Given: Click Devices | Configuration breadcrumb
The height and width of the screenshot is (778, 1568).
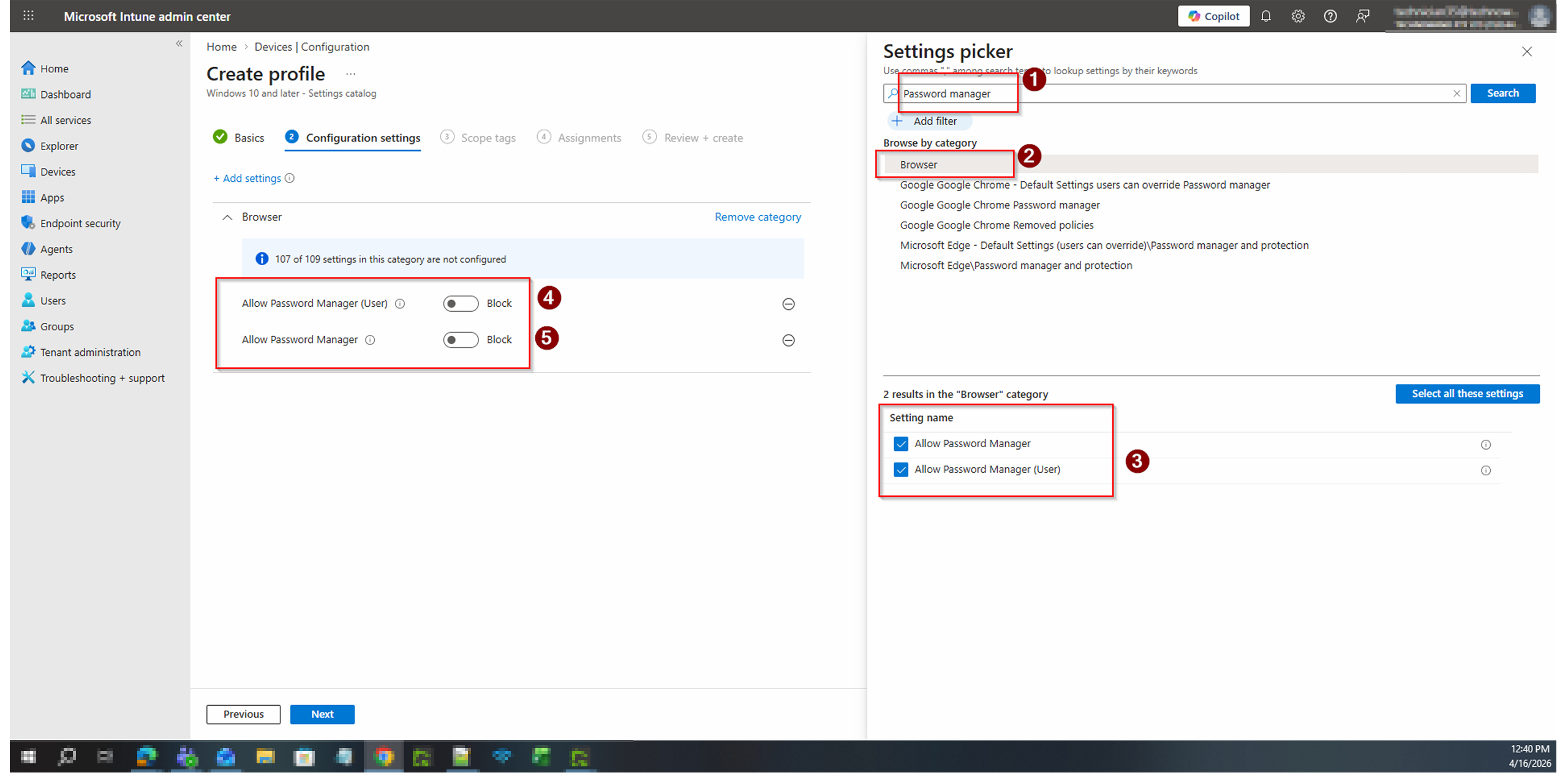Looking at the screenshot, I should click(x=312, y=47).
